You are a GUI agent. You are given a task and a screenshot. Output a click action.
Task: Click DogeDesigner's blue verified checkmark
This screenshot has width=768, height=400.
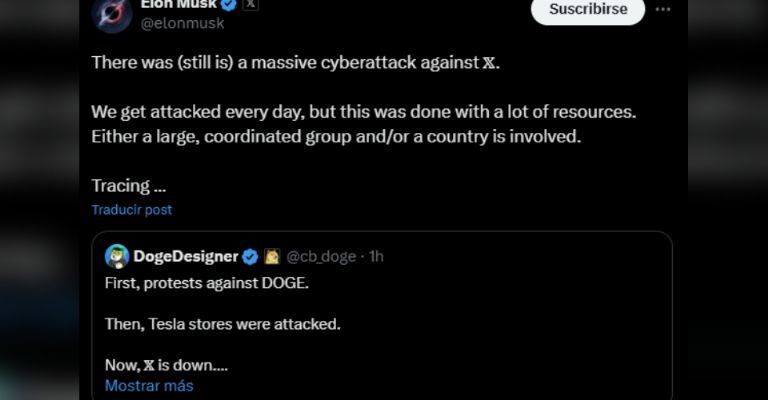tap(250, 256)
